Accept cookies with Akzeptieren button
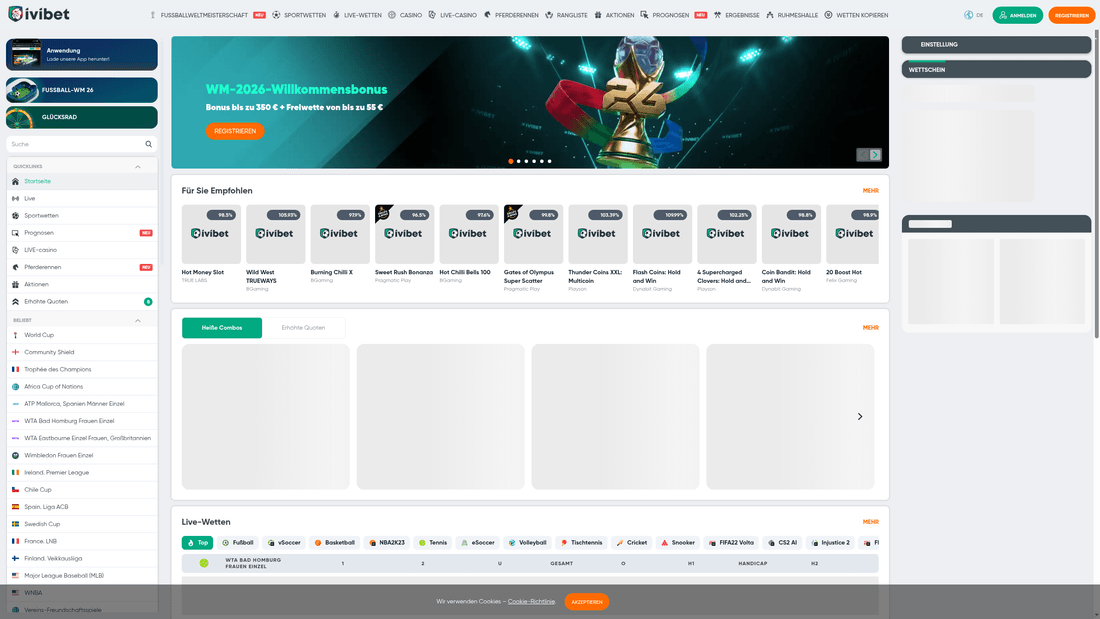The height and width of the screenshot is (619, 1100). (586, 601)
